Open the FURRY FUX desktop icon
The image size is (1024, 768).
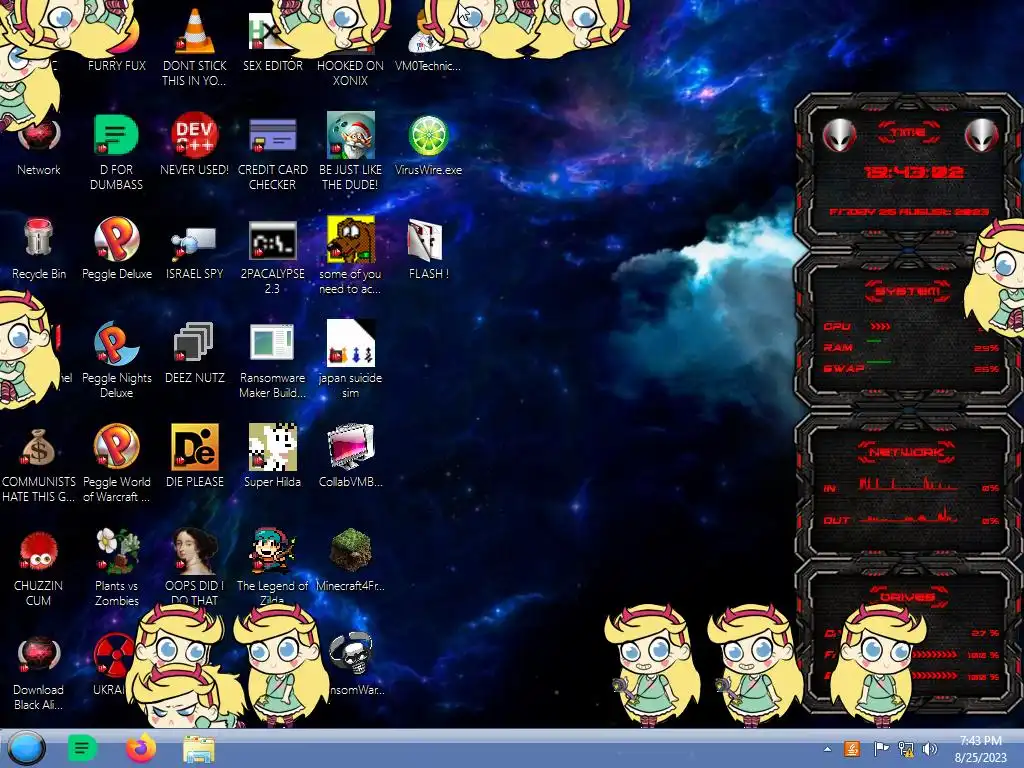(117, 65)
